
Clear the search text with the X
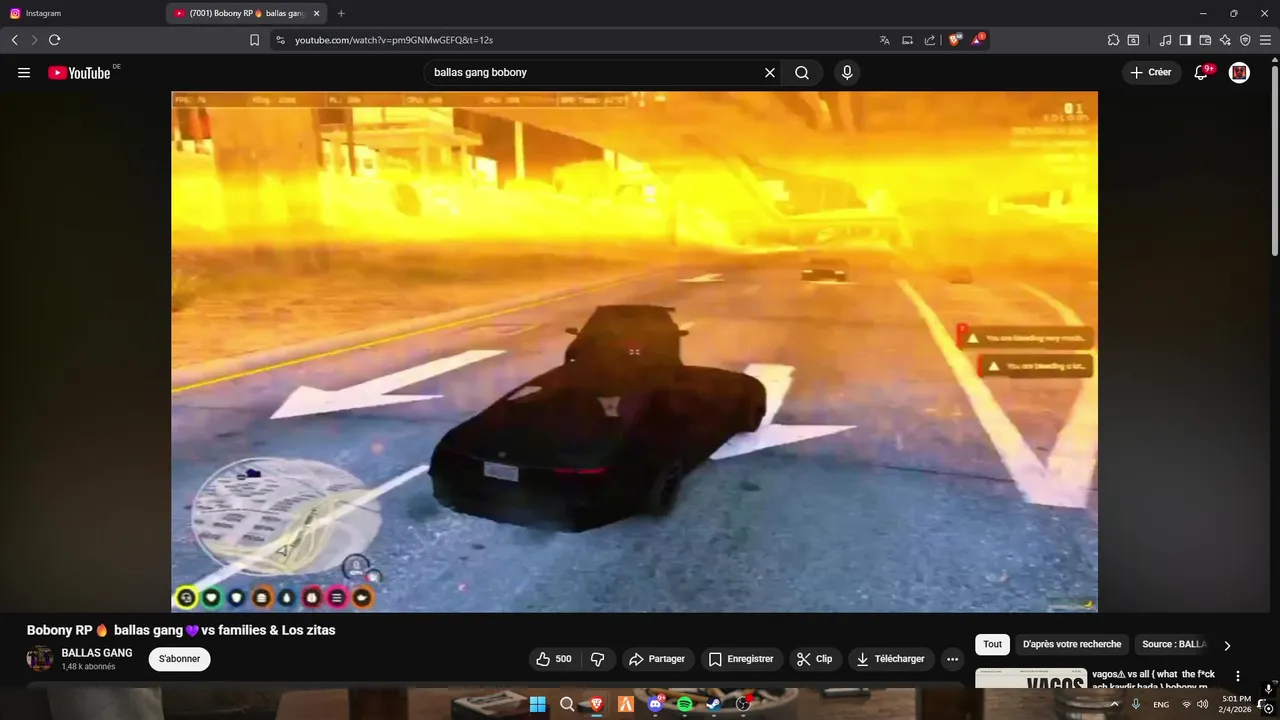tap(770, 73)
